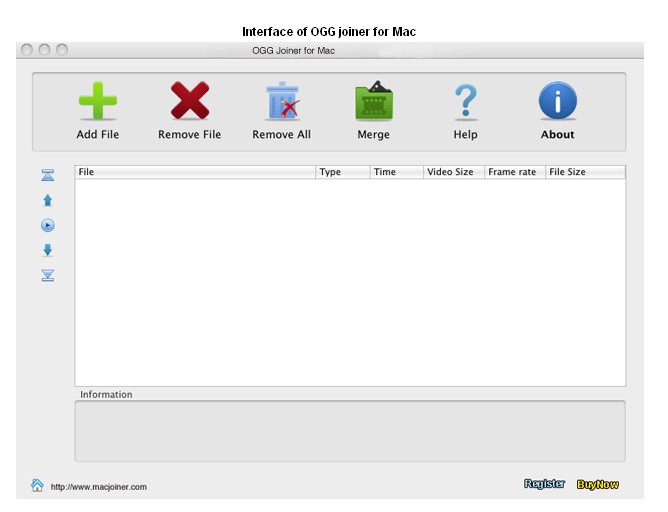This screenshot has width=668, height=512.
Task: Close the OGG Joiner for Mac window
Action: pos(27,50)
